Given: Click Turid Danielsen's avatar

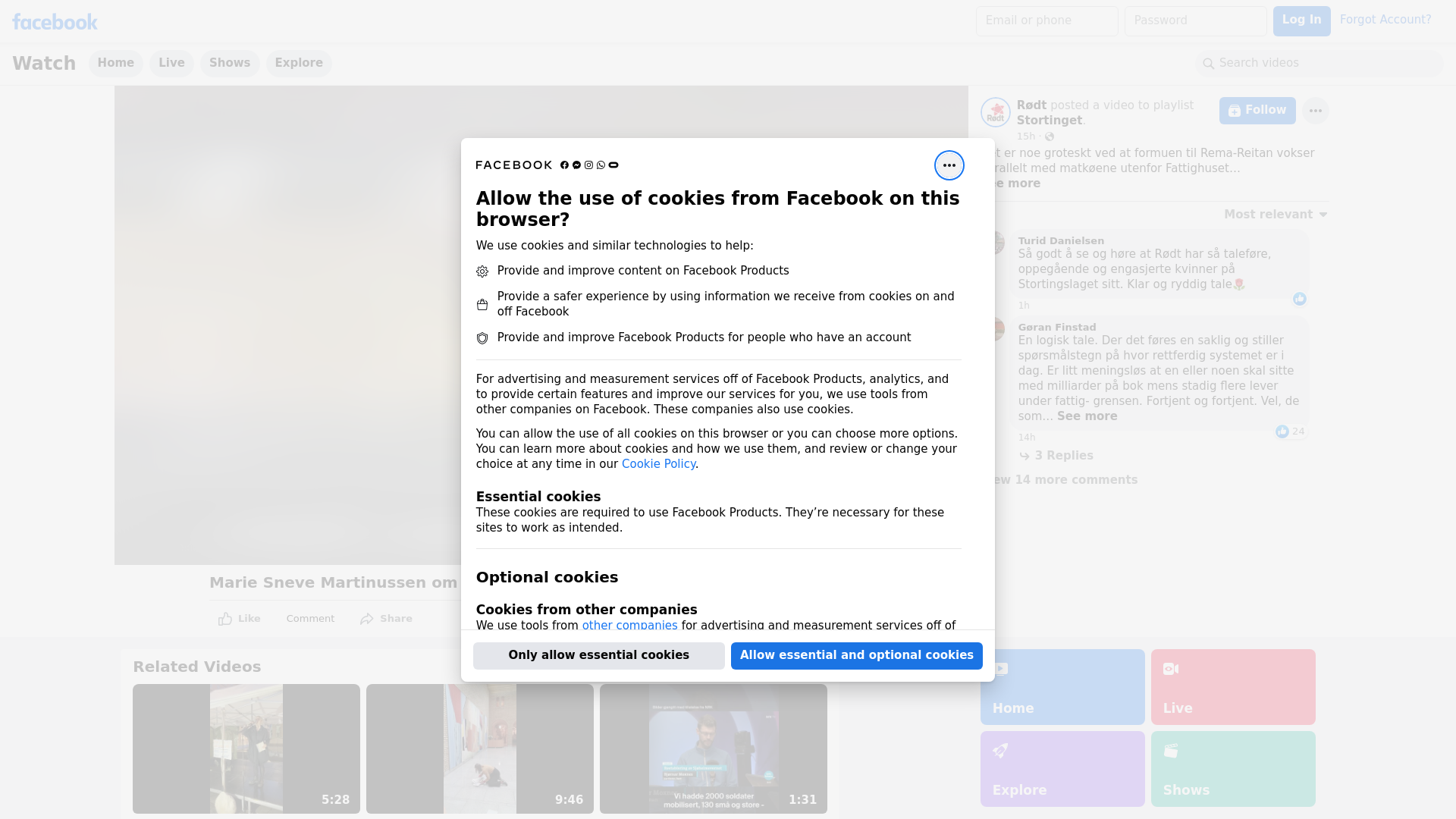Looking at the screenshot, I should click(x=998, y=243).
